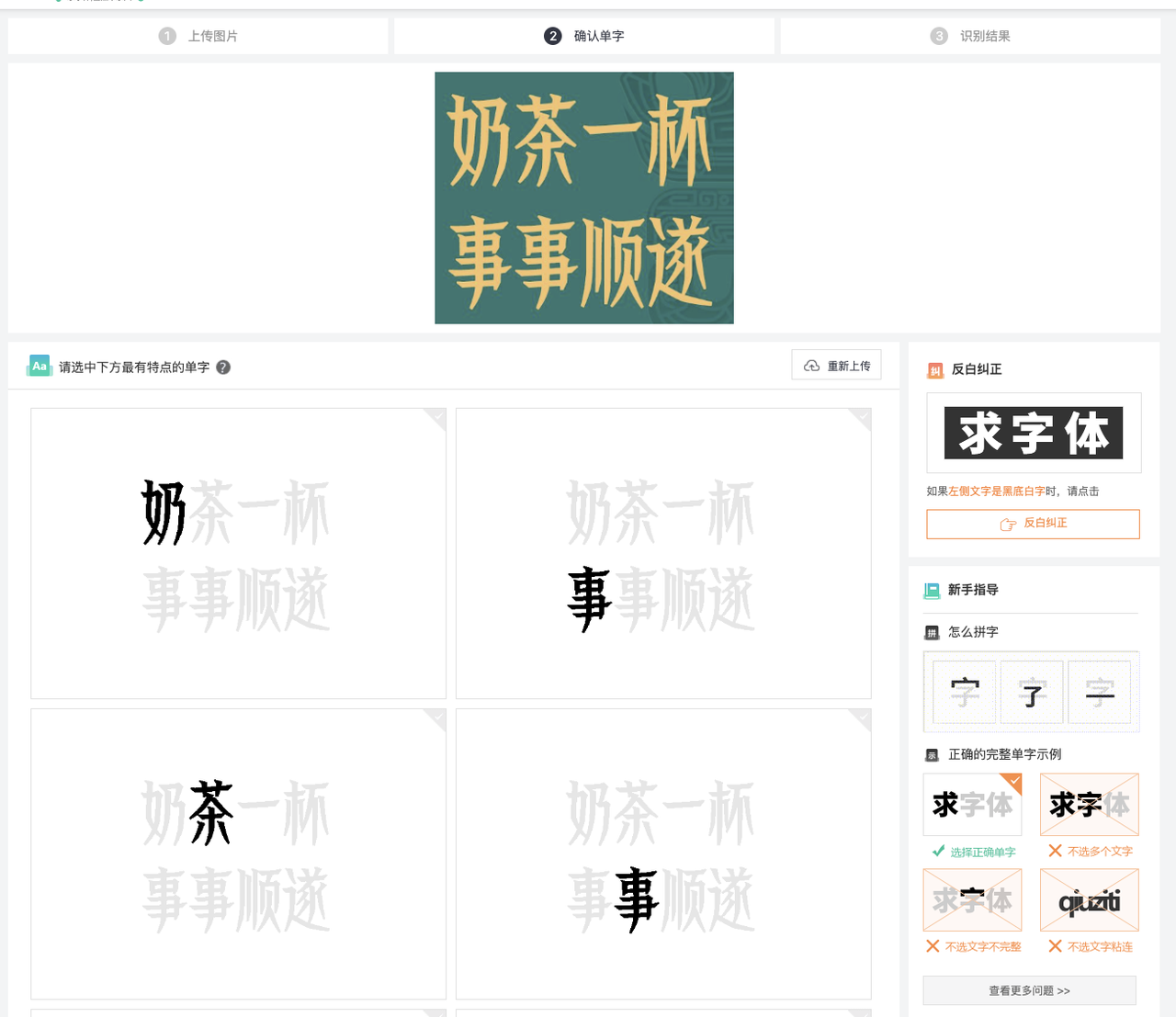This screenshot has height=1017, width=1176.
Task: Click the green book icon beside 新手指导
Action: coord(931,590)
